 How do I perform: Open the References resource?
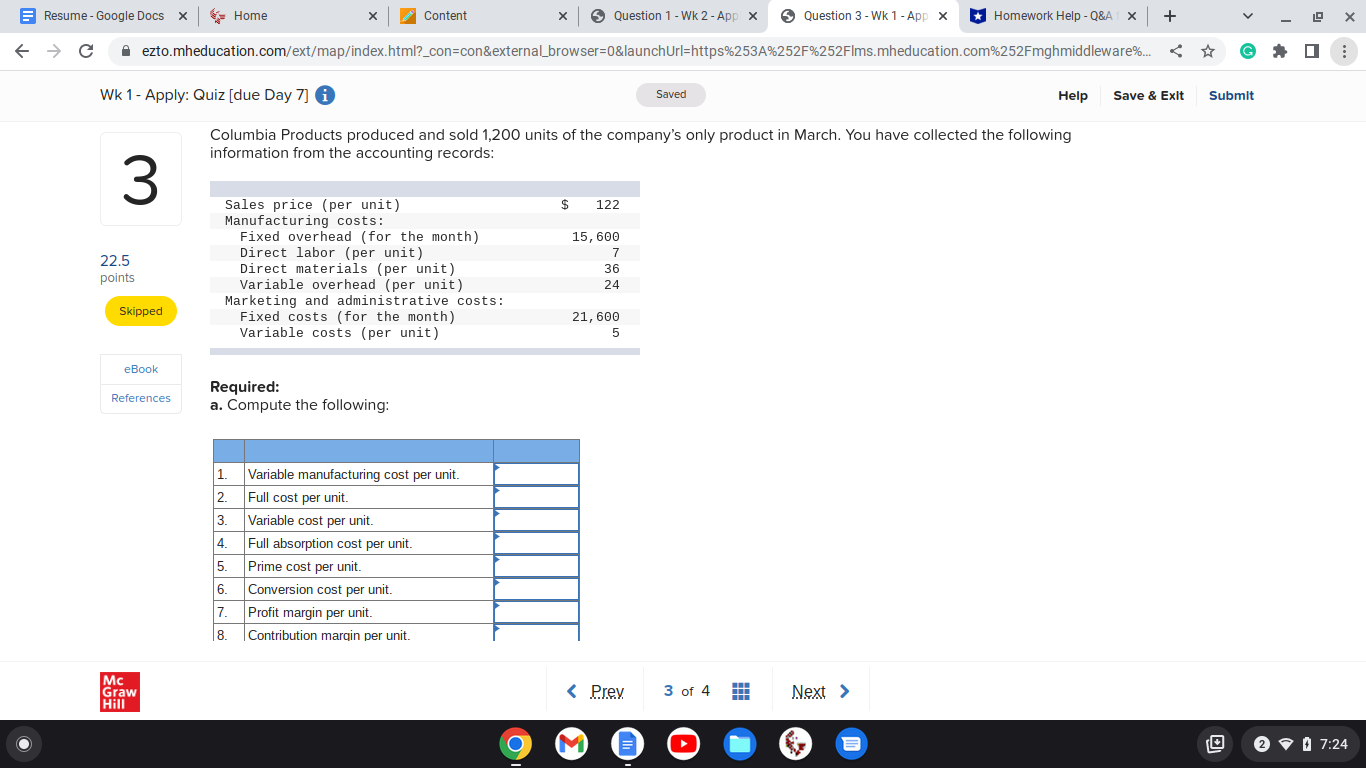pos(141,398)
